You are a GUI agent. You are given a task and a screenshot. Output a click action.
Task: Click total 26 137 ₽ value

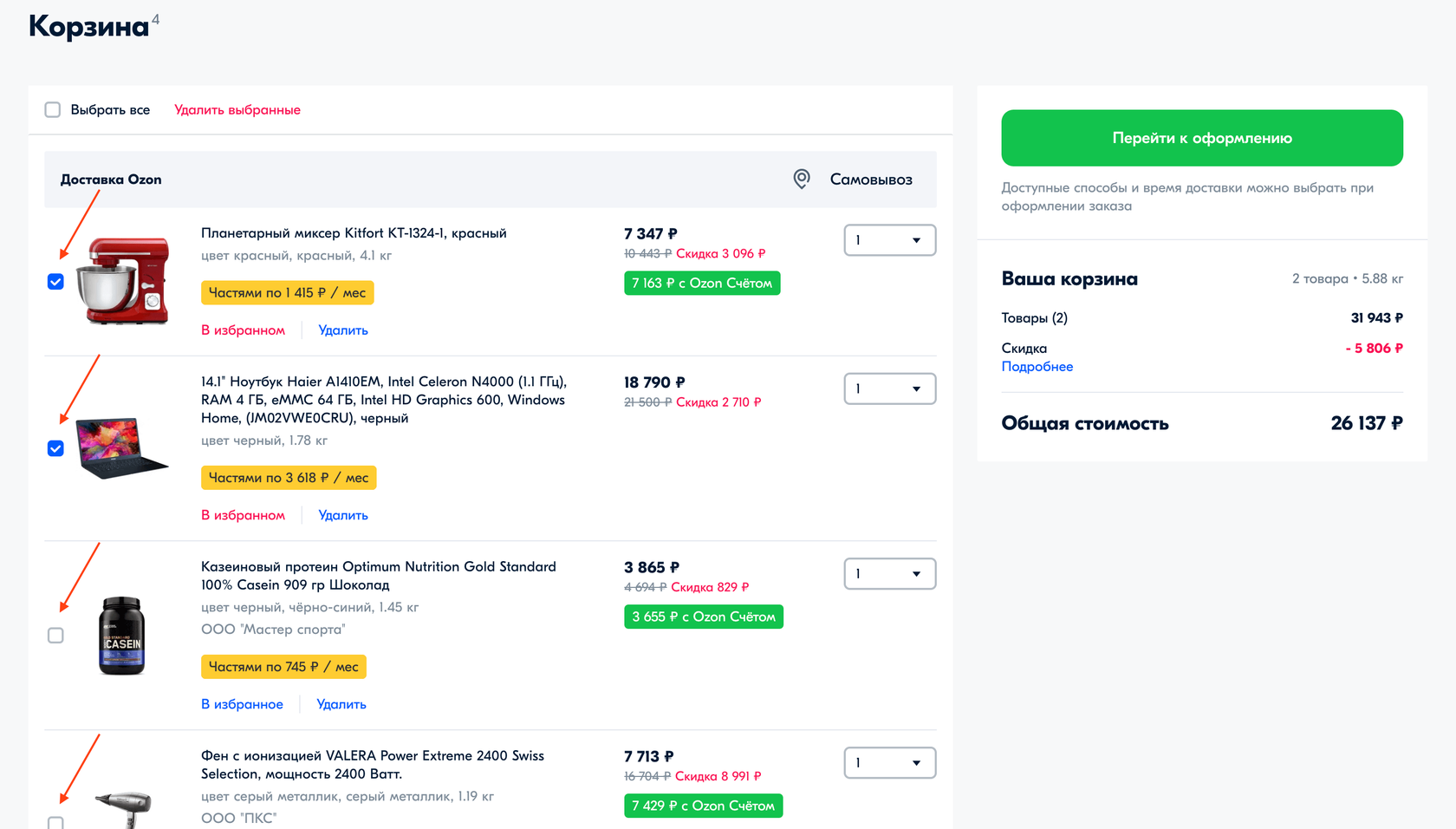[x=1367, y=423]
